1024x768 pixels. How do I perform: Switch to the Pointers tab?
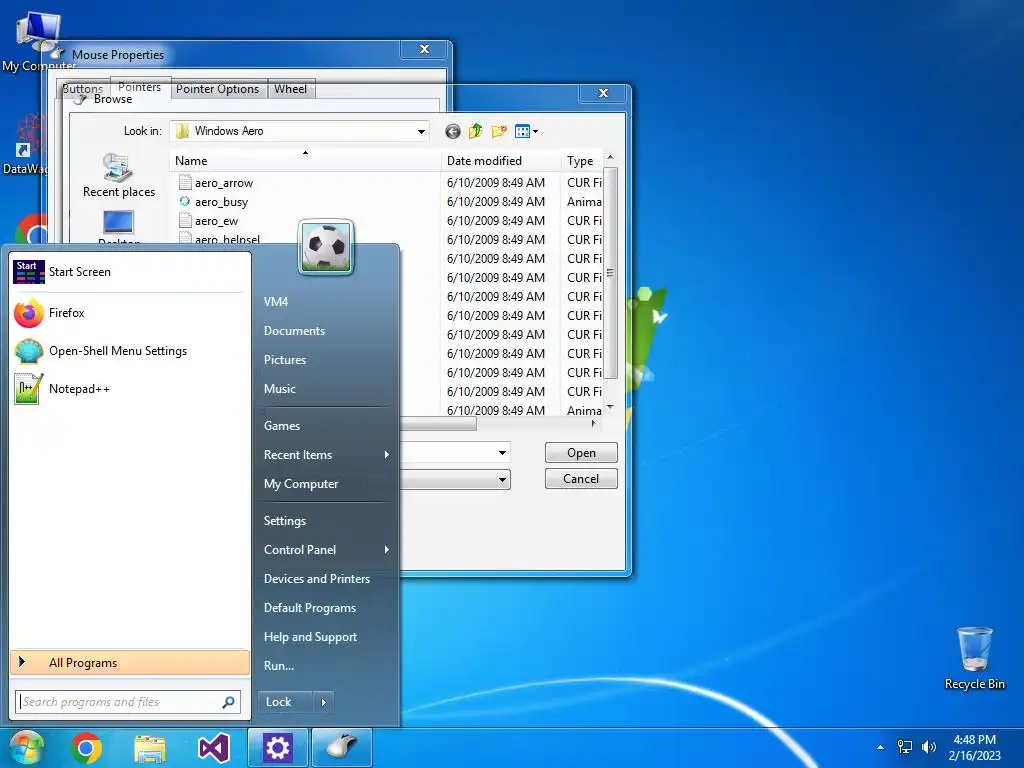point(139,87)
